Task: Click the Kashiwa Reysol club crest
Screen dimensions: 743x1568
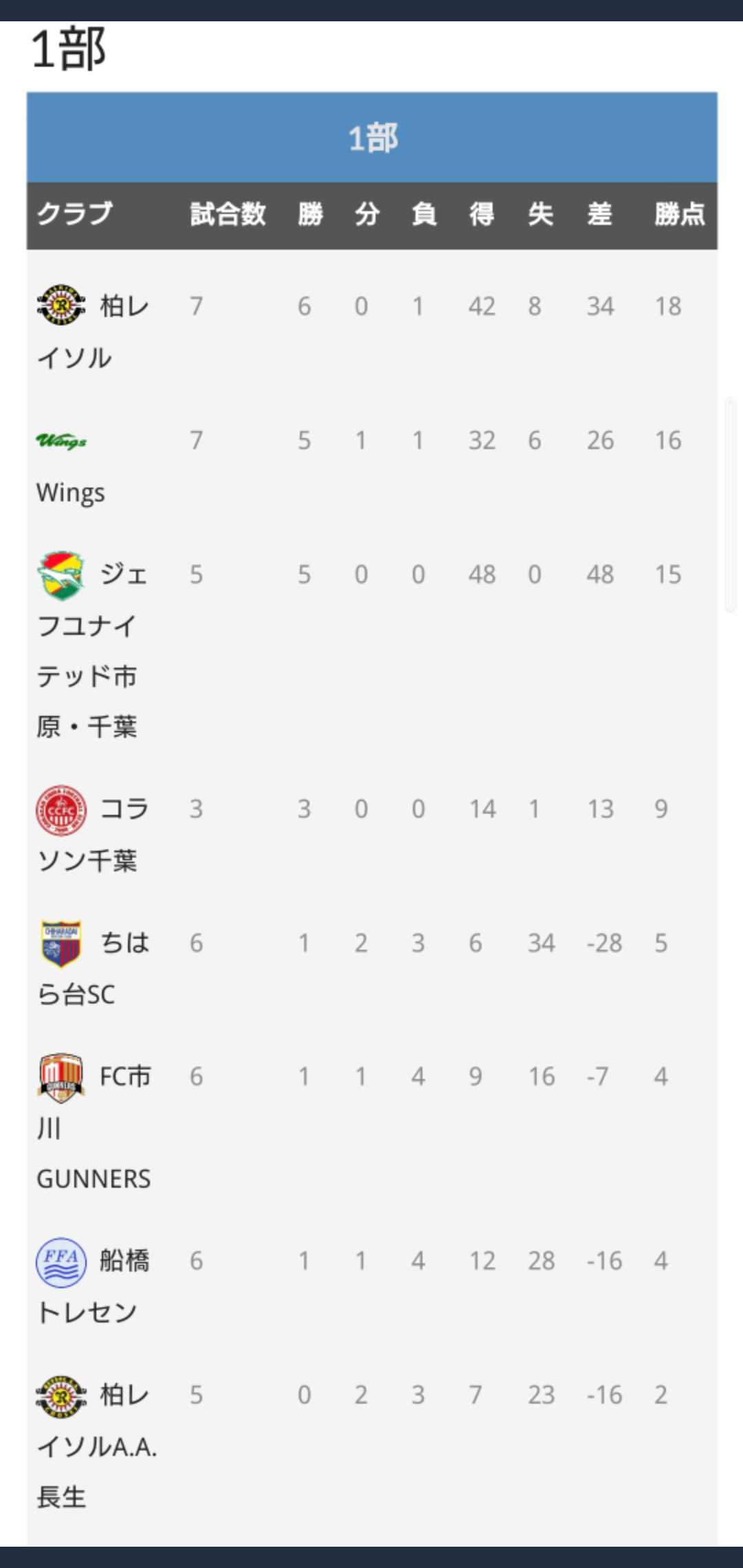Action: (61, 305)
